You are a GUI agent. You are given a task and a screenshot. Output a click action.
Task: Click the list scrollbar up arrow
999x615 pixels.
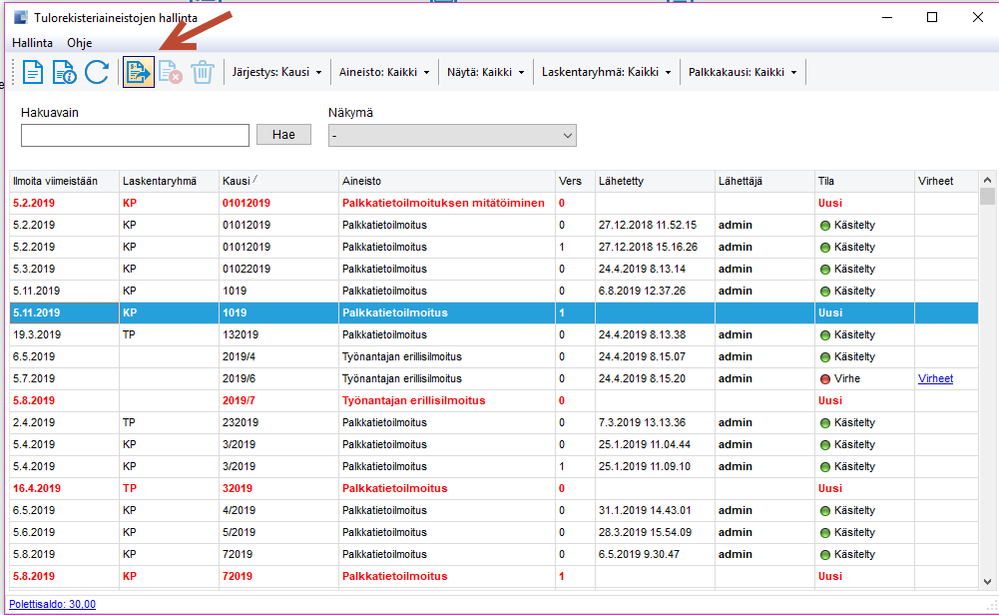tap(987, 180)
